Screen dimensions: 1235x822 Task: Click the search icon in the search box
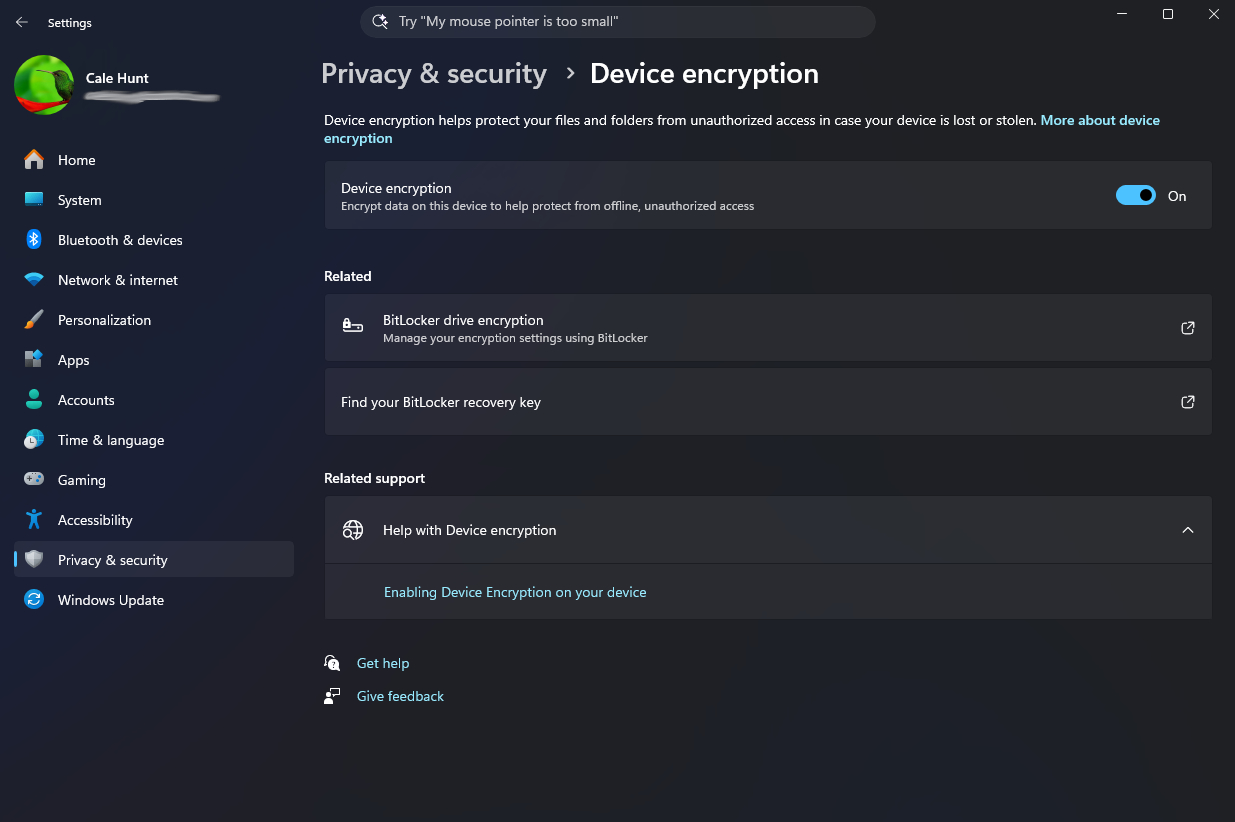point(379,21)
